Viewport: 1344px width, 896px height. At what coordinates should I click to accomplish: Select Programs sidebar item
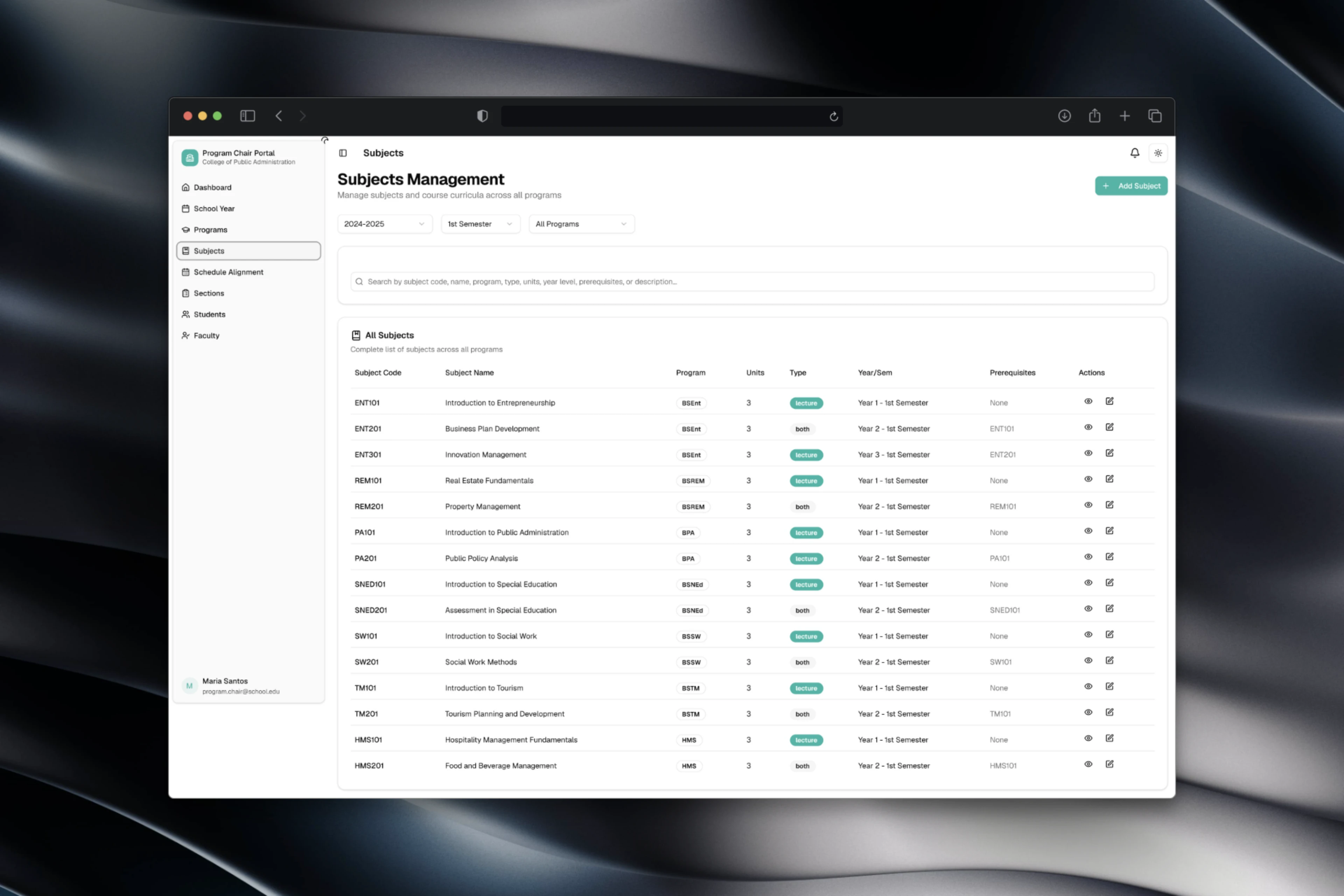[248, 230]
